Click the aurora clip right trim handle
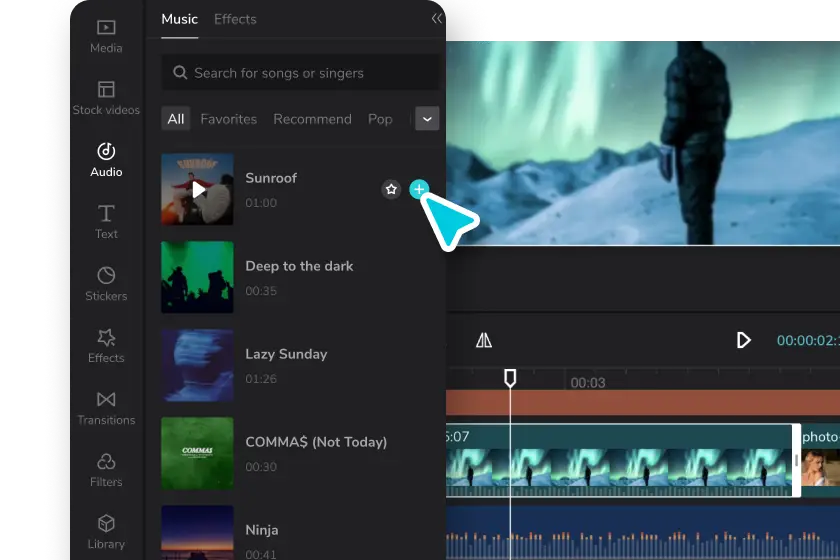 tap(797, 461)
